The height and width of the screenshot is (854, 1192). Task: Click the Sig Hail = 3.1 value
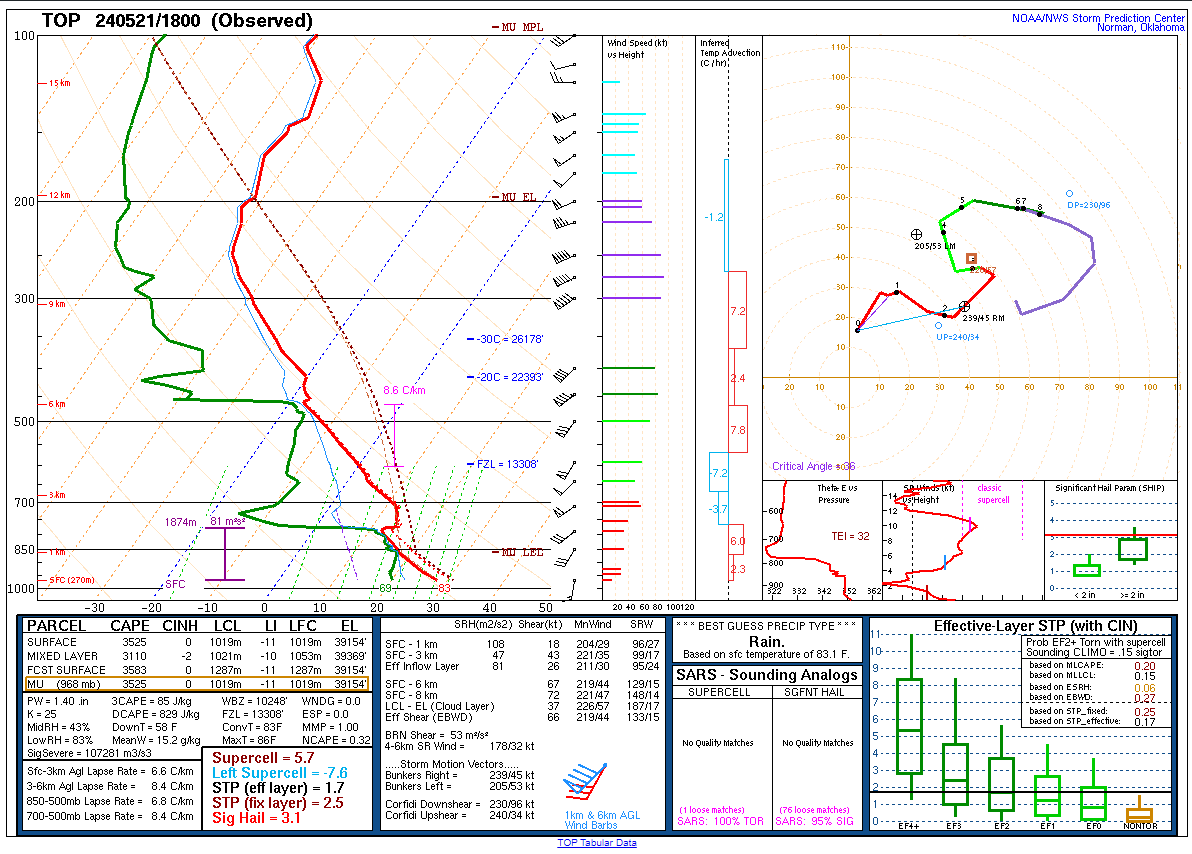tap(257, 817)
